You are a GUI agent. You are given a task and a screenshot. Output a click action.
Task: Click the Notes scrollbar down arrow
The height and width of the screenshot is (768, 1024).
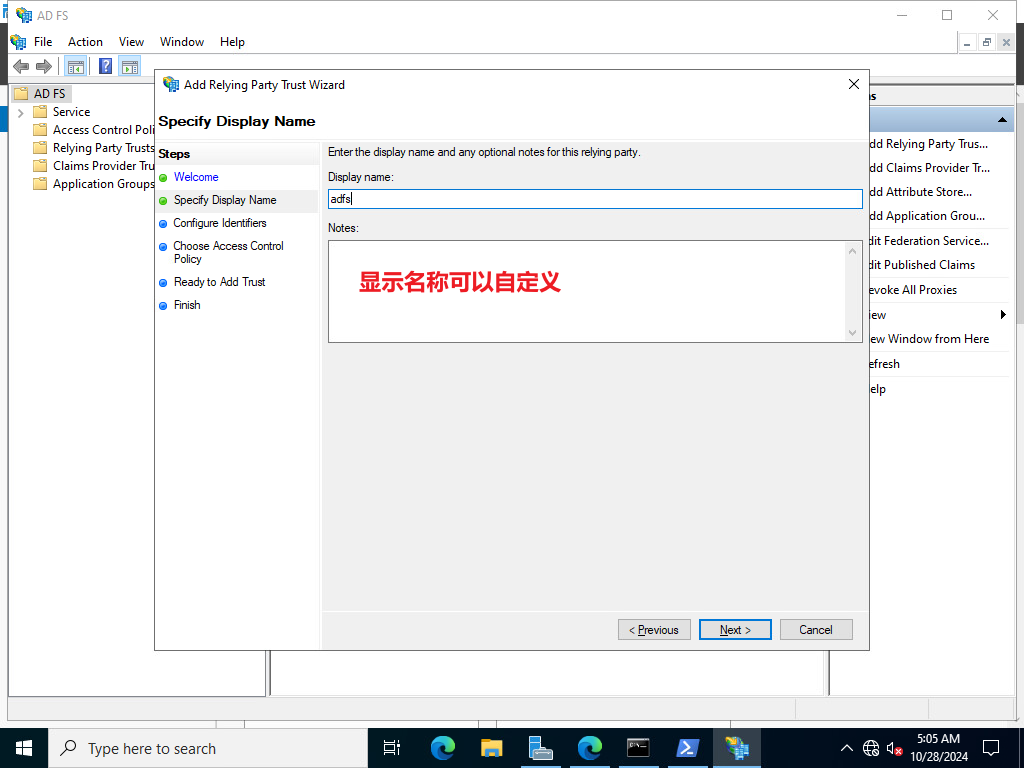pos(852,333)
